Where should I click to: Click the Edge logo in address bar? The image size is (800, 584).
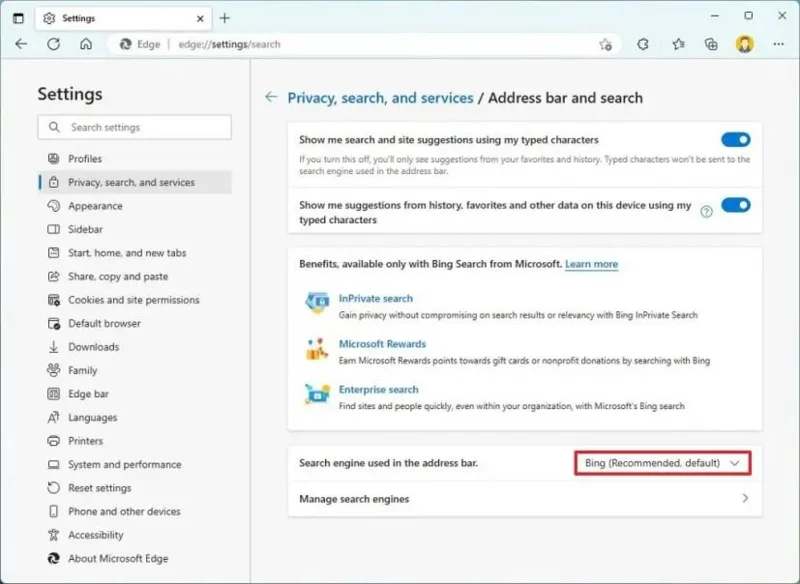(x=126, y=44)
